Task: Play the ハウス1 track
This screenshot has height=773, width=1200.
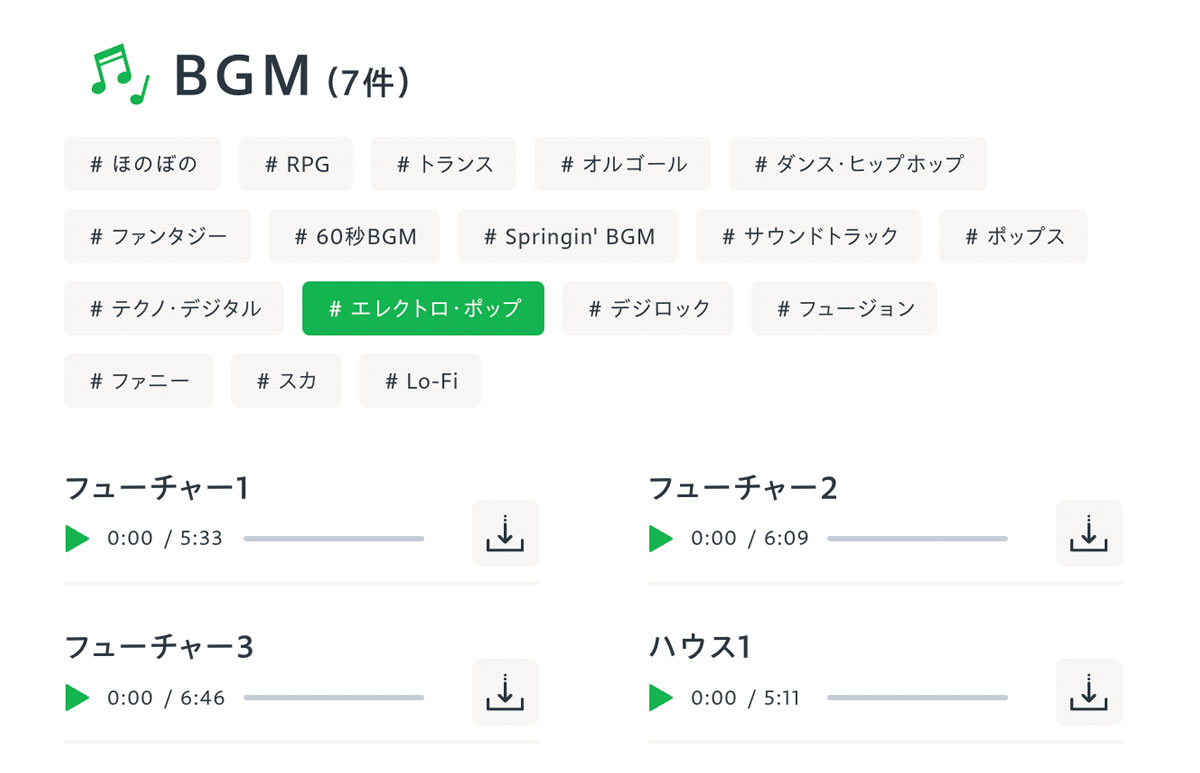Action: 660,697
